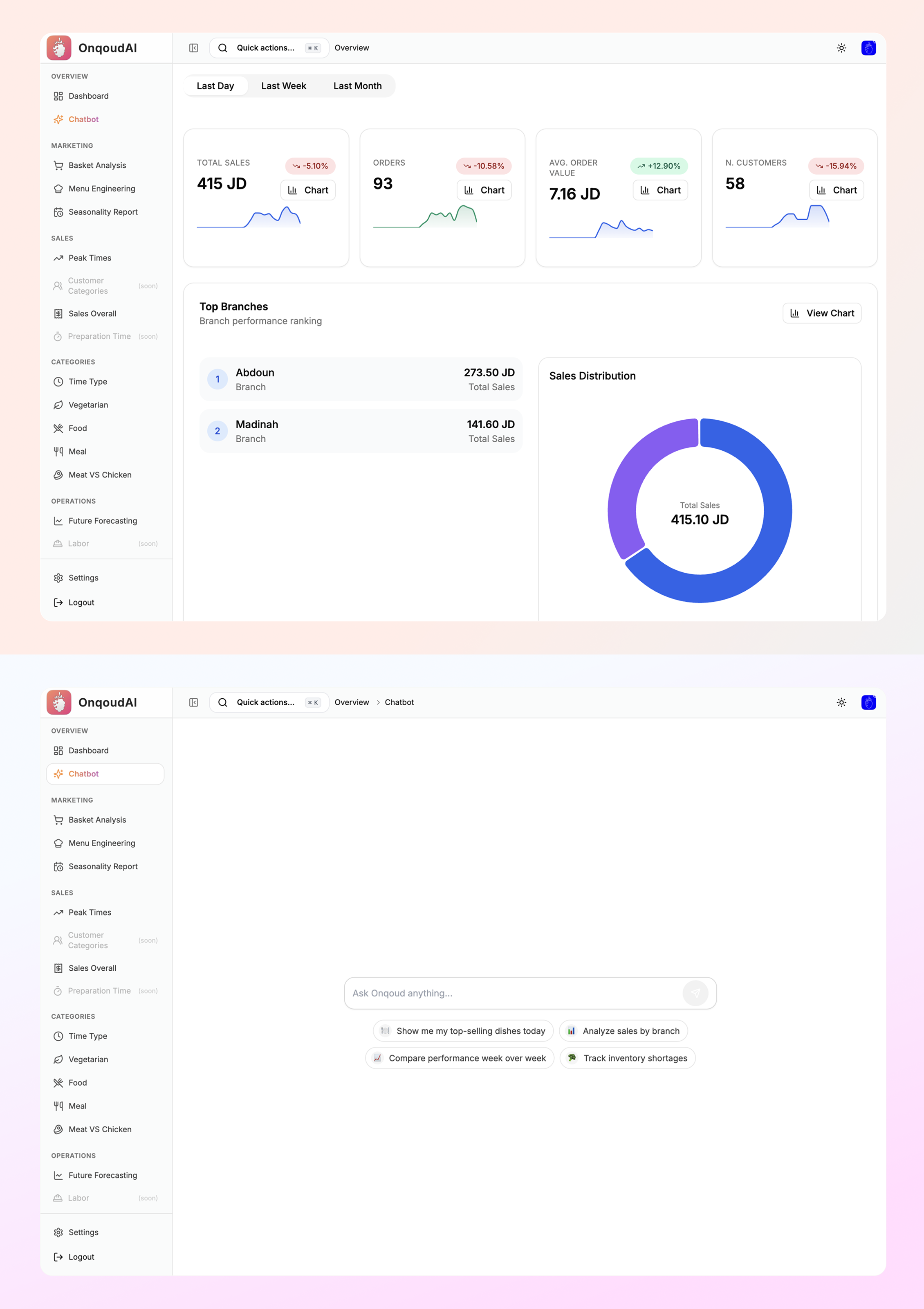This screenshot has height=1309, width=924.
Task: Open user avatar in Overview header
Action: click(x=868, y=48)
